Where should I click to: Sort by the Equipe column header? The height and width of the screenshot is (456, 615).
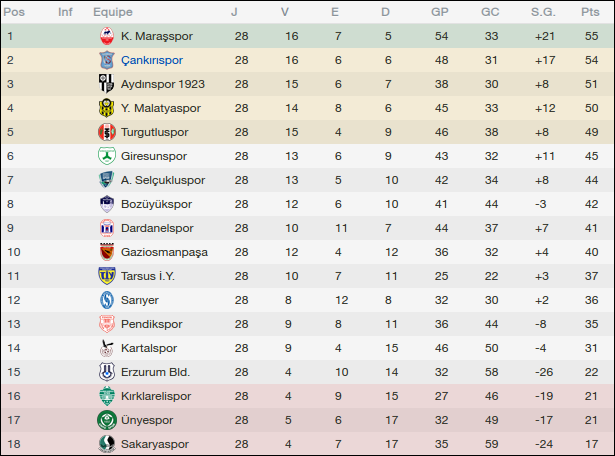pyautogui.click(x=112, y=12)
